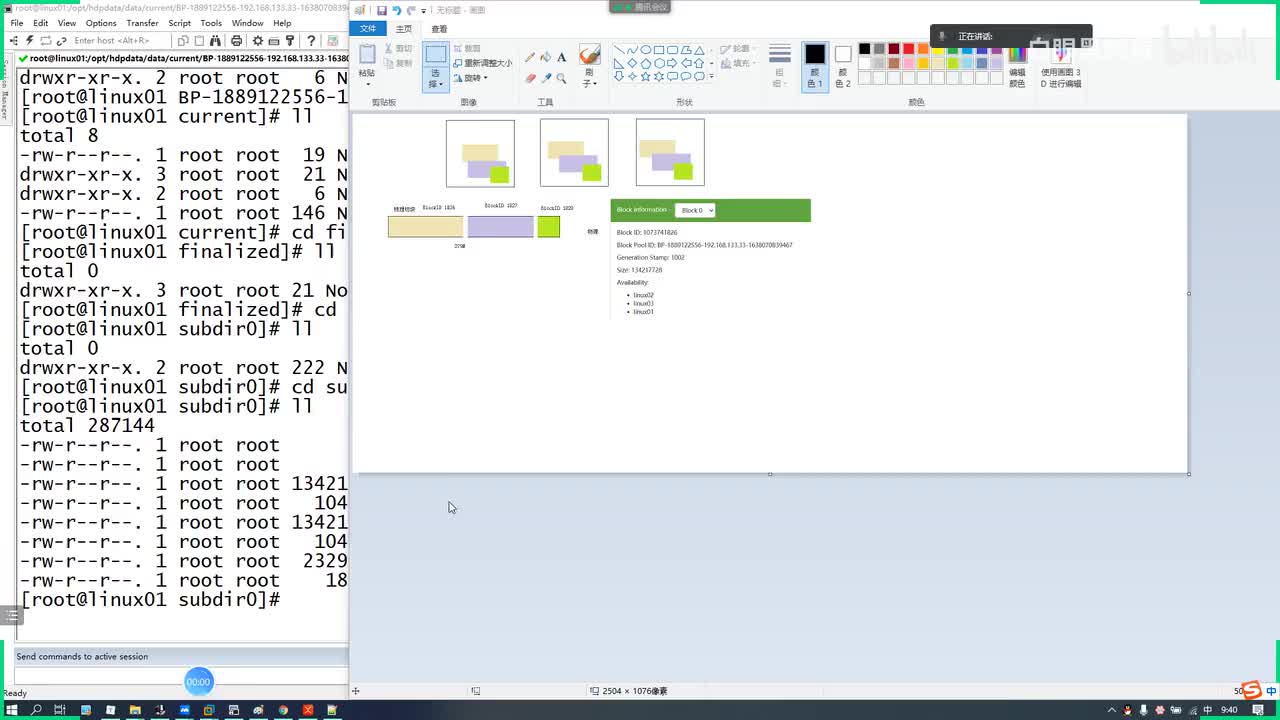
Task: Select Color 1 foreground box
Action: pos(815,66)
